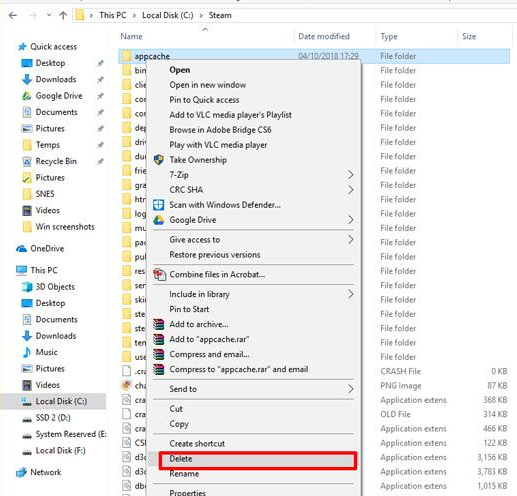Screen dimensions: 517x496
Task: Click the OneDrive cloud icon
Action: [x=21, y=249]
